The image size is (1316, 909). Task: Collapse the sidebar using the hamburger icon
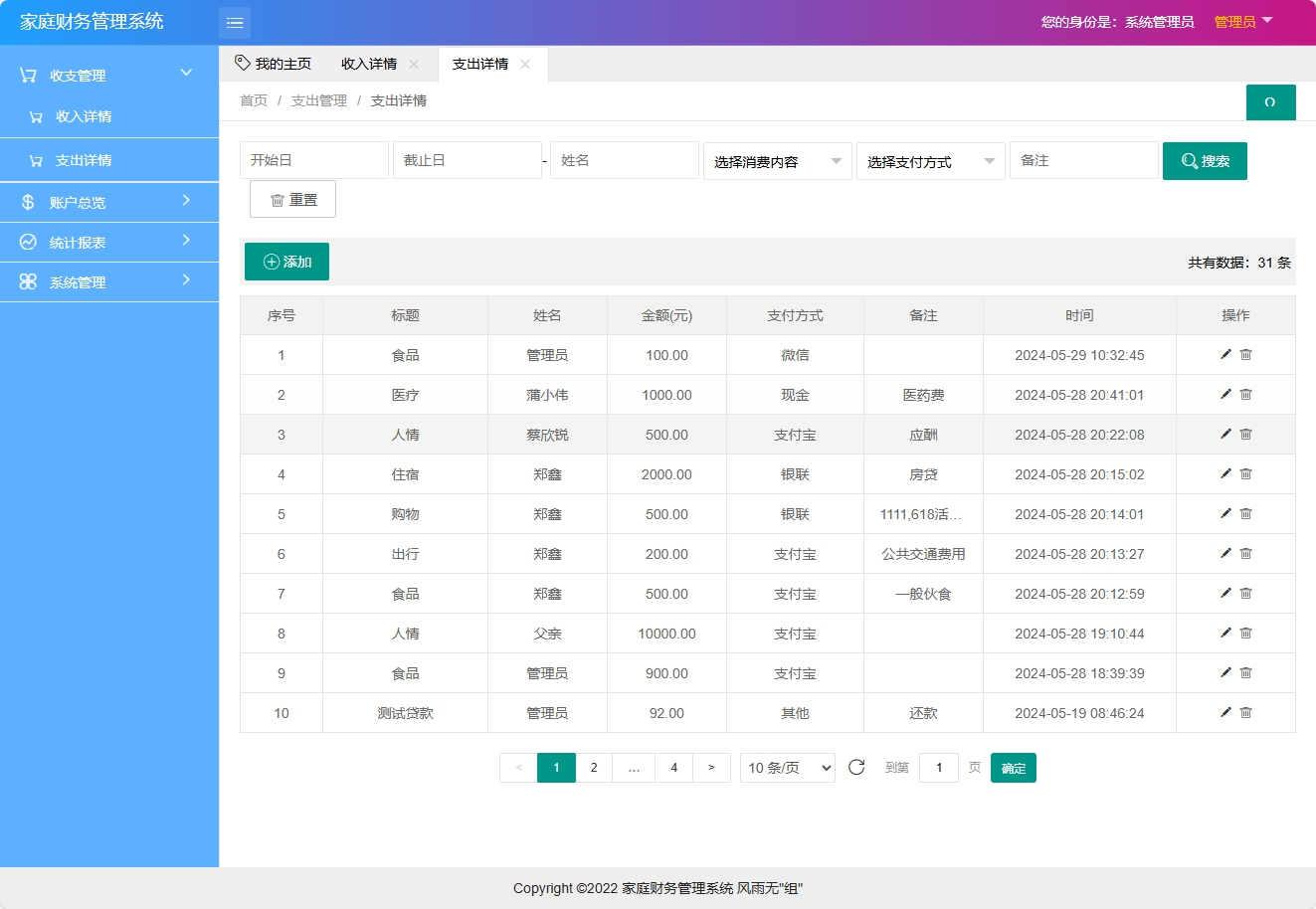[235, 22]
